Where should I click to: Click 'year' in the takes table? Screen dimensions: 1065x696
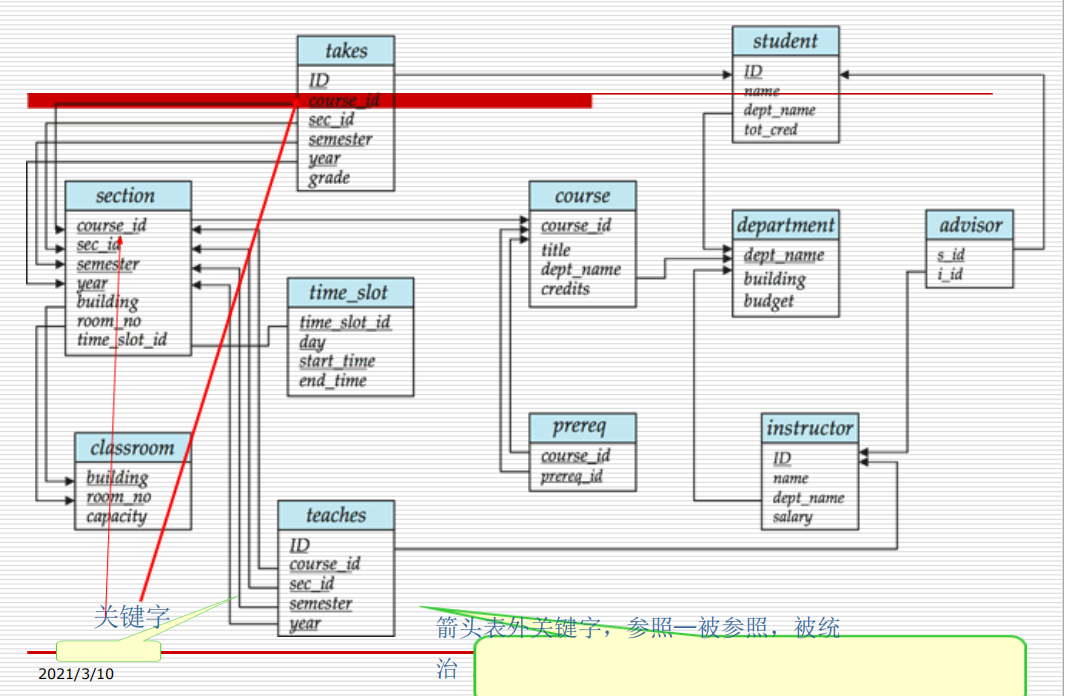pos(324,159)
